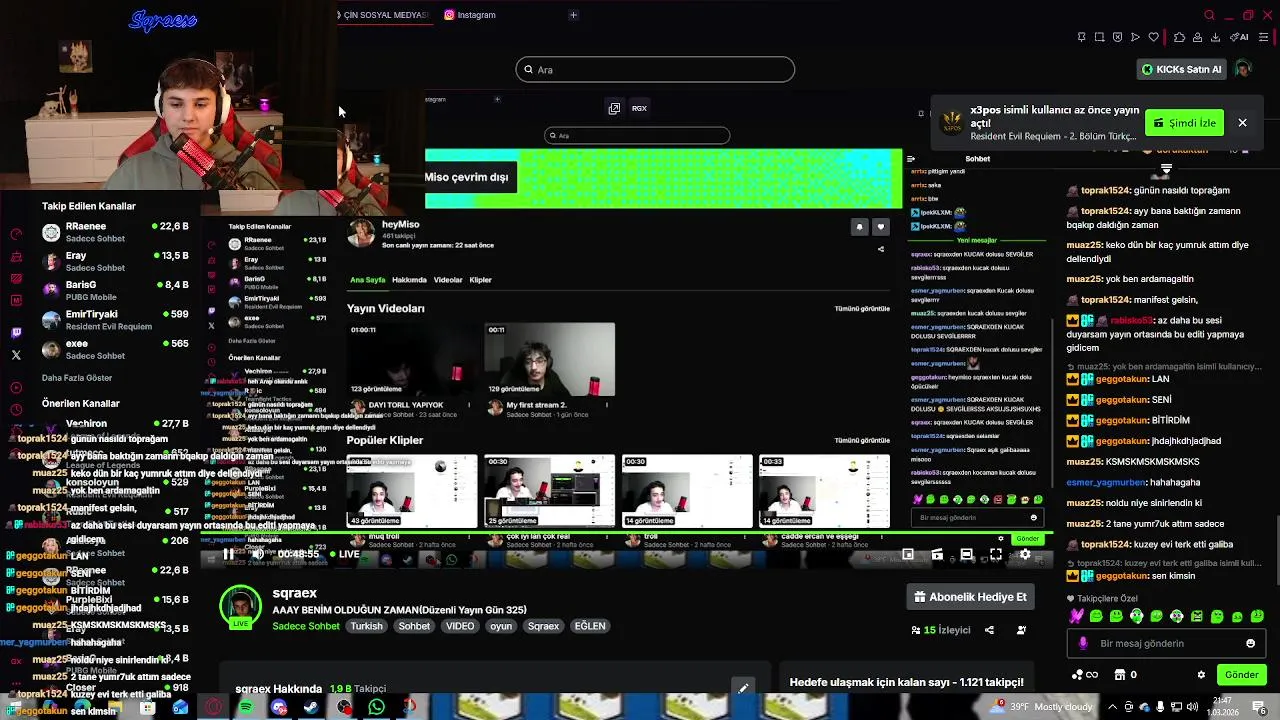Open the inner heyMiso page Hakkında tab
This screenshot has width=1280, height=720.
click(409, 280)
